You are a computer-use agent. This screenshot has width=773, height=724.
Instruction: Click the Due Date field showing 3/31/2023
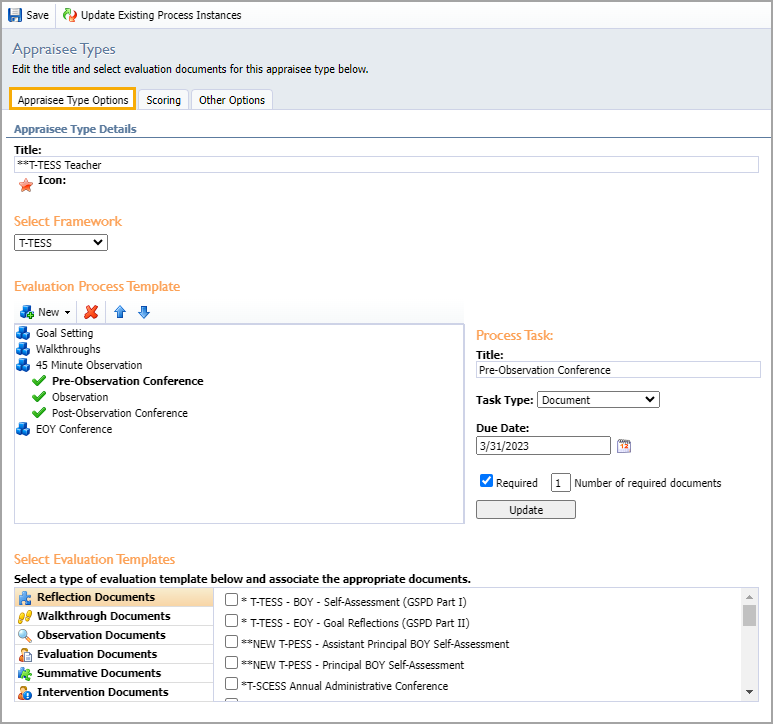tap(543, 446)
